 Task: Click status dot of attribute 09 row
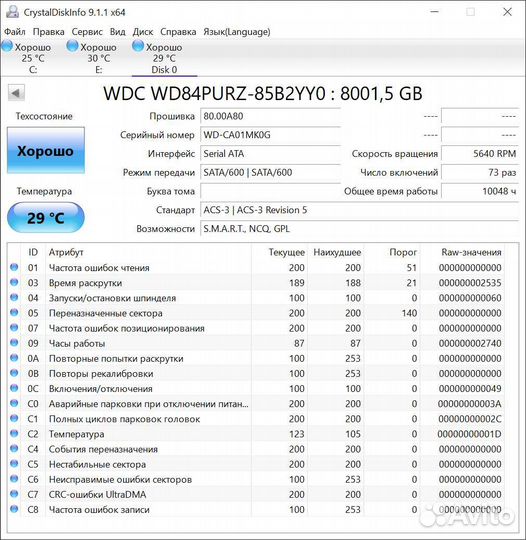pyautogui.click(x=14, y=343)
